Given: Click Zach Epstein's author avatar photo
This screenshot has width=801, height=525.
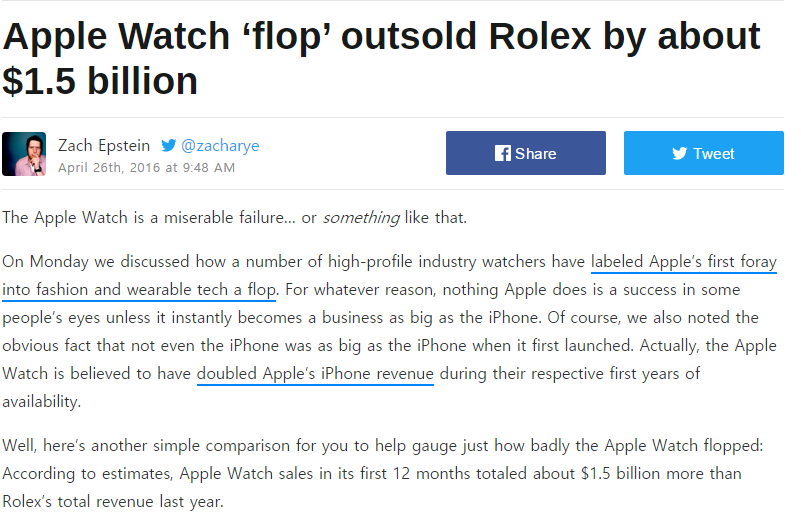Looking at the screenshot, I should click(24, 154).
